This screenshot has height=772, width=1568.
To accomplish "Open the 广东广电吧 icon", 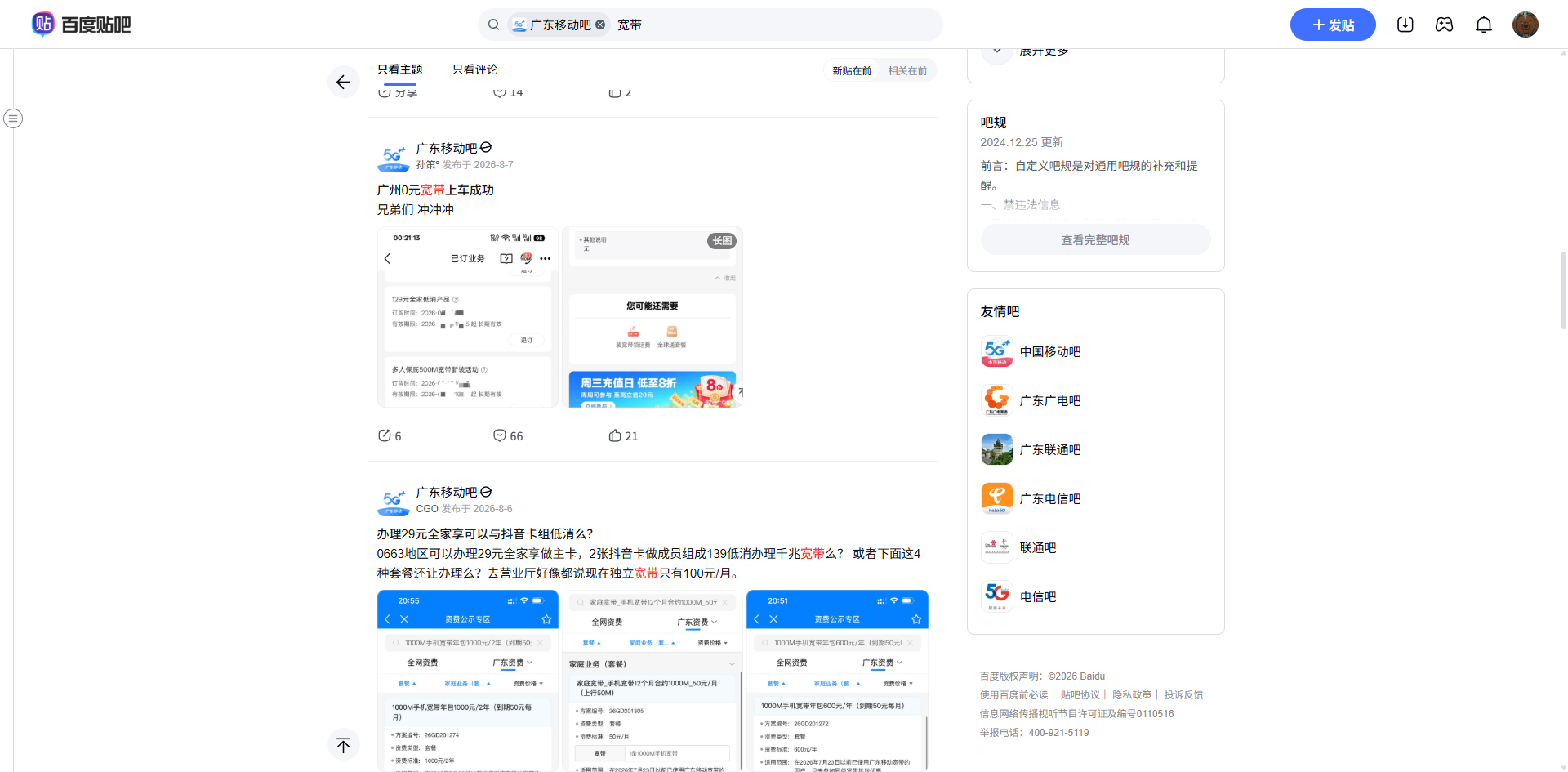I will tap(997, 401).
